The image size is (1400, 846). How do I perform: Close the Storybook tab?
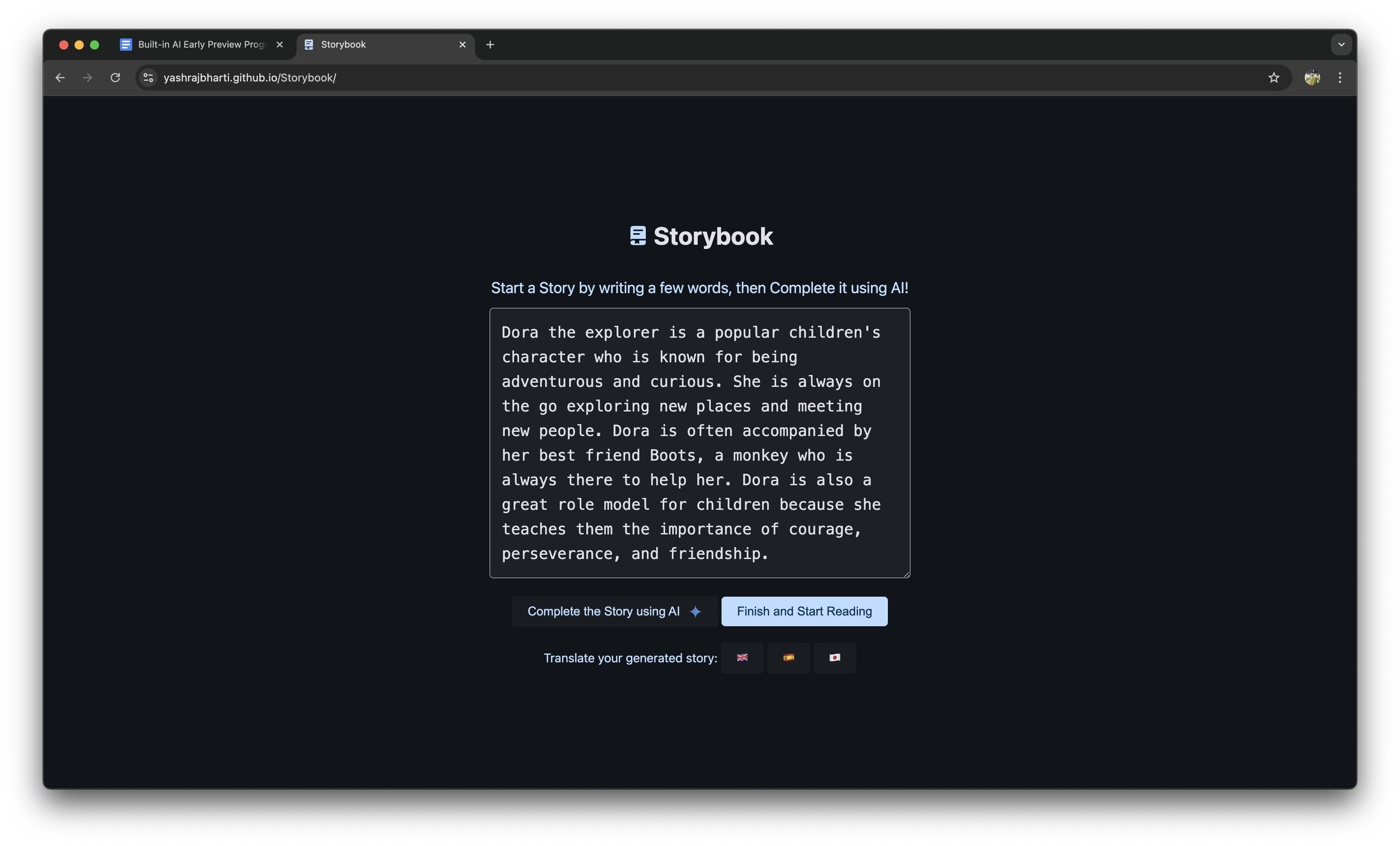click(463, 44)
